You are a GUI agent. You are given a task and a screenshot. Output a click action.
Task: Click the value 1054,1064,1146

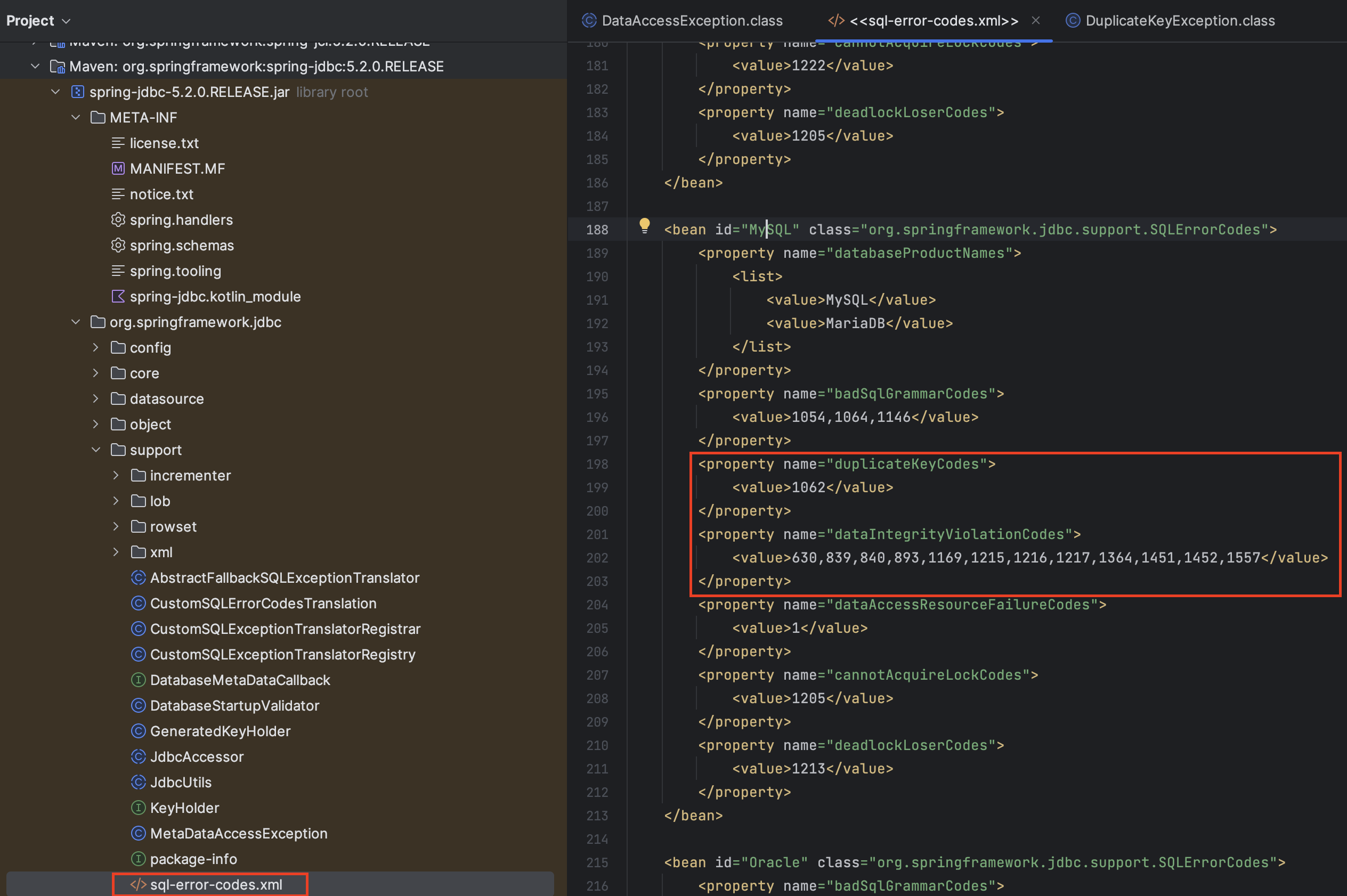coord(851,417)
